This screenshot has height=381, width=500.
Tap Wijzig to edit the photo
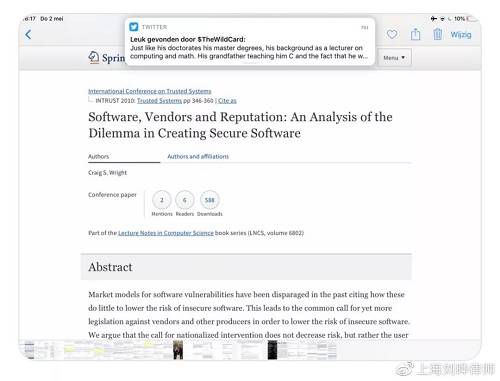coord(461,35)
